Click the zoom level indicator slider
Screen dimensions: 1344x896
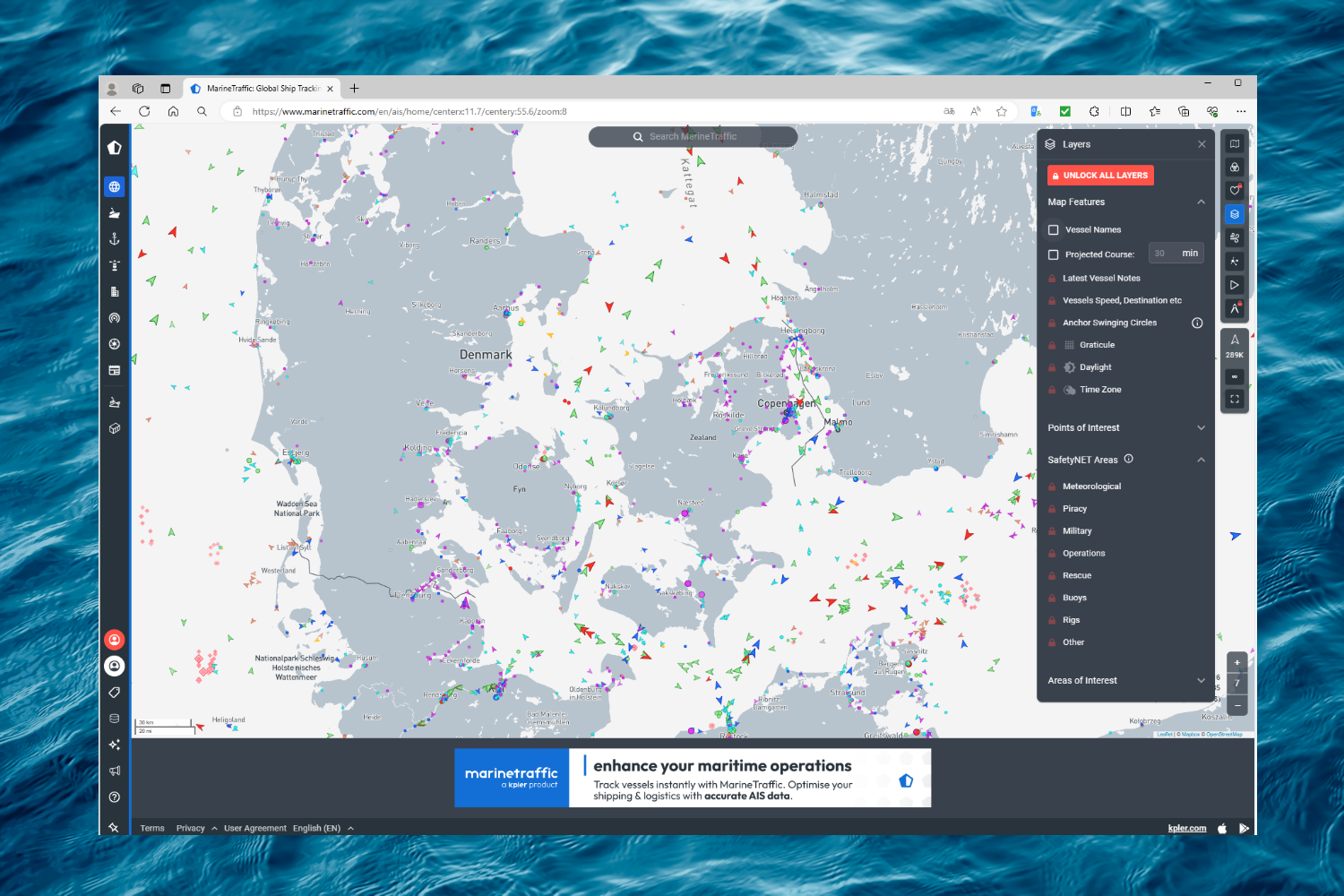1236,683
